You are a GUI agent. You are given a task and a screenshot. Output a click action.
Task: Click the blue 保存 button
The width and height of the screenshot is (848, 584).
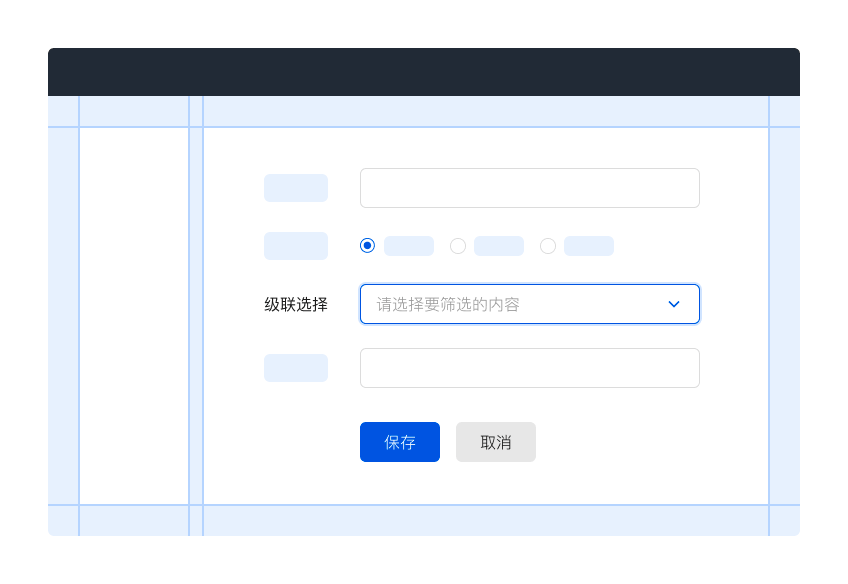pyautogui.click(x=399, y=442)
